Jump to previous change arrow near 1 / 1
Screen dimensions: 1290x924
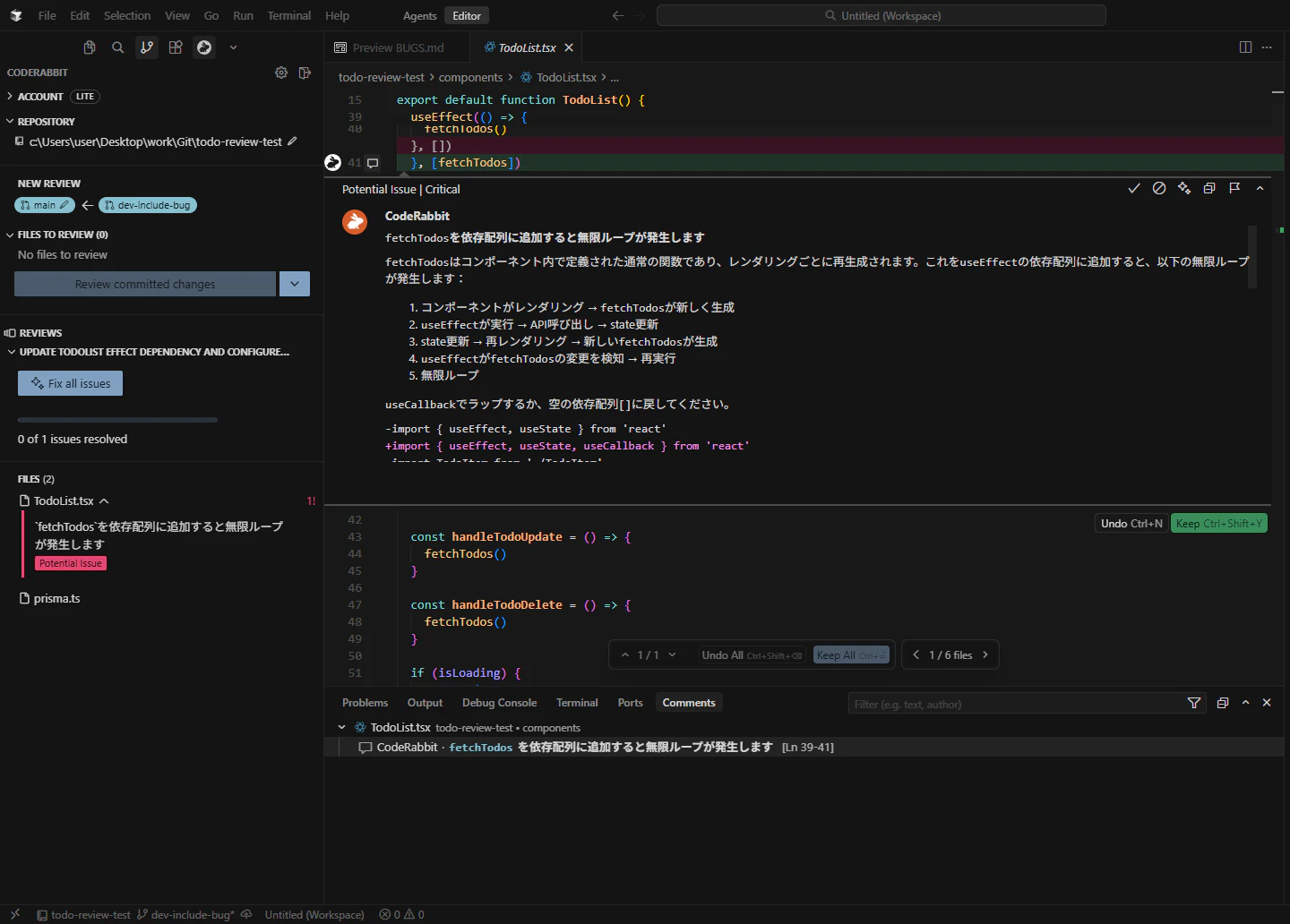(x=625, y=654)
